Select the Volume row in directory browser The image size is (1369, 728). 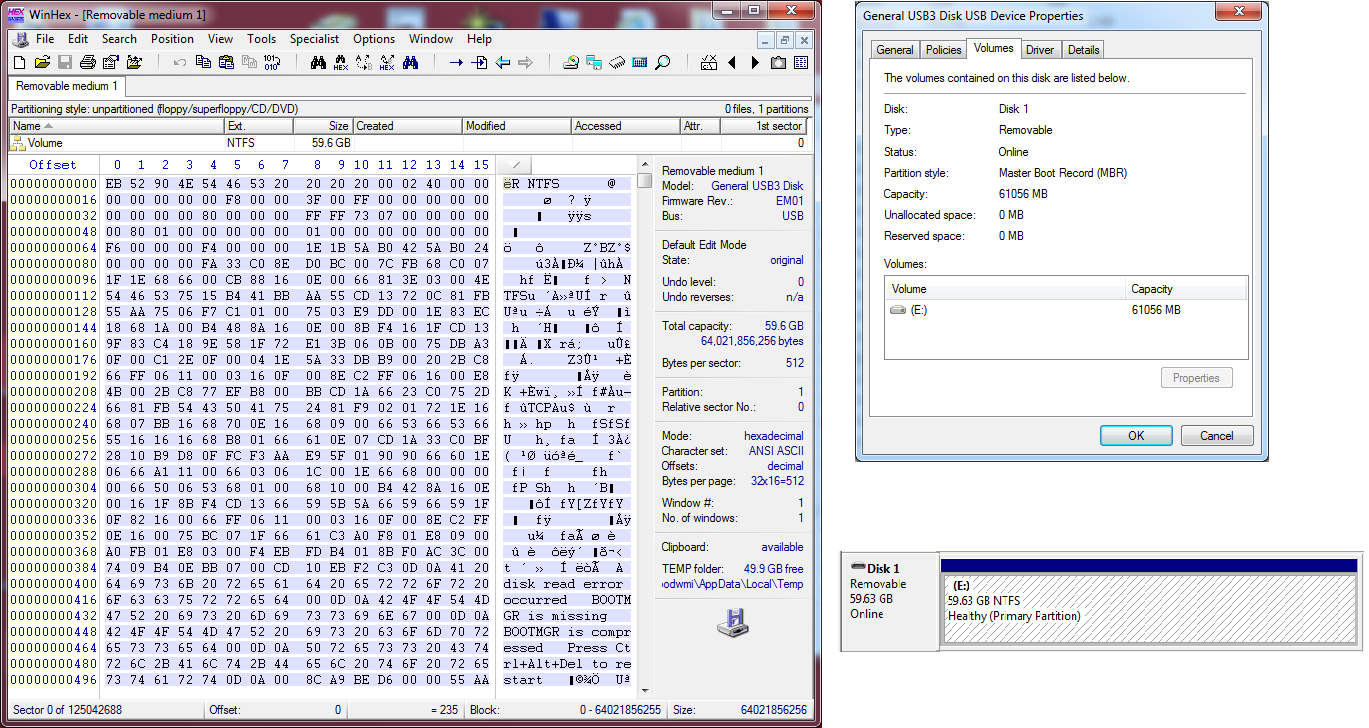(408, 143)
